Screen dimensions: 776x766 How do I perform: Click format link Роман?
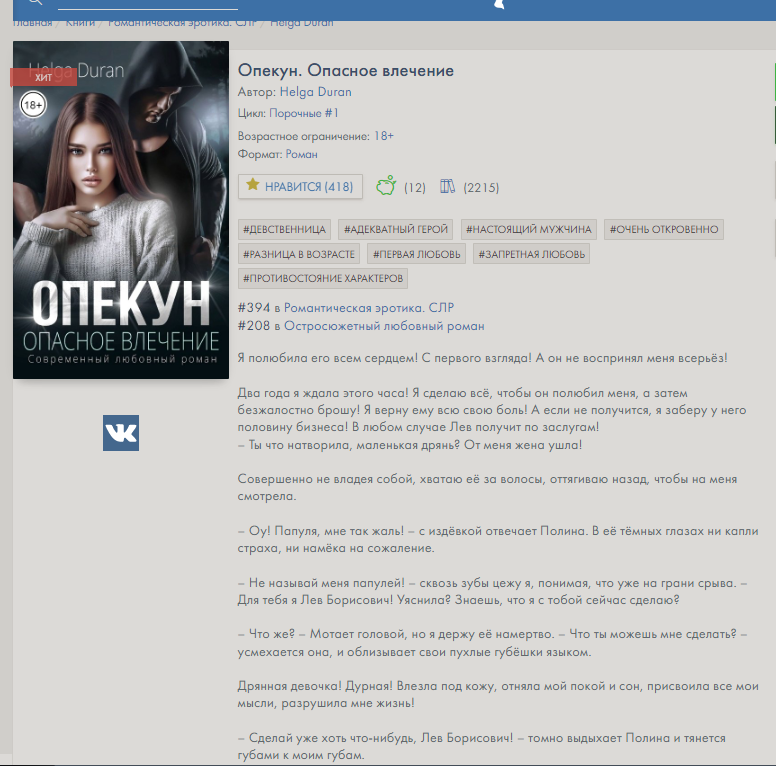pos(301,154)
